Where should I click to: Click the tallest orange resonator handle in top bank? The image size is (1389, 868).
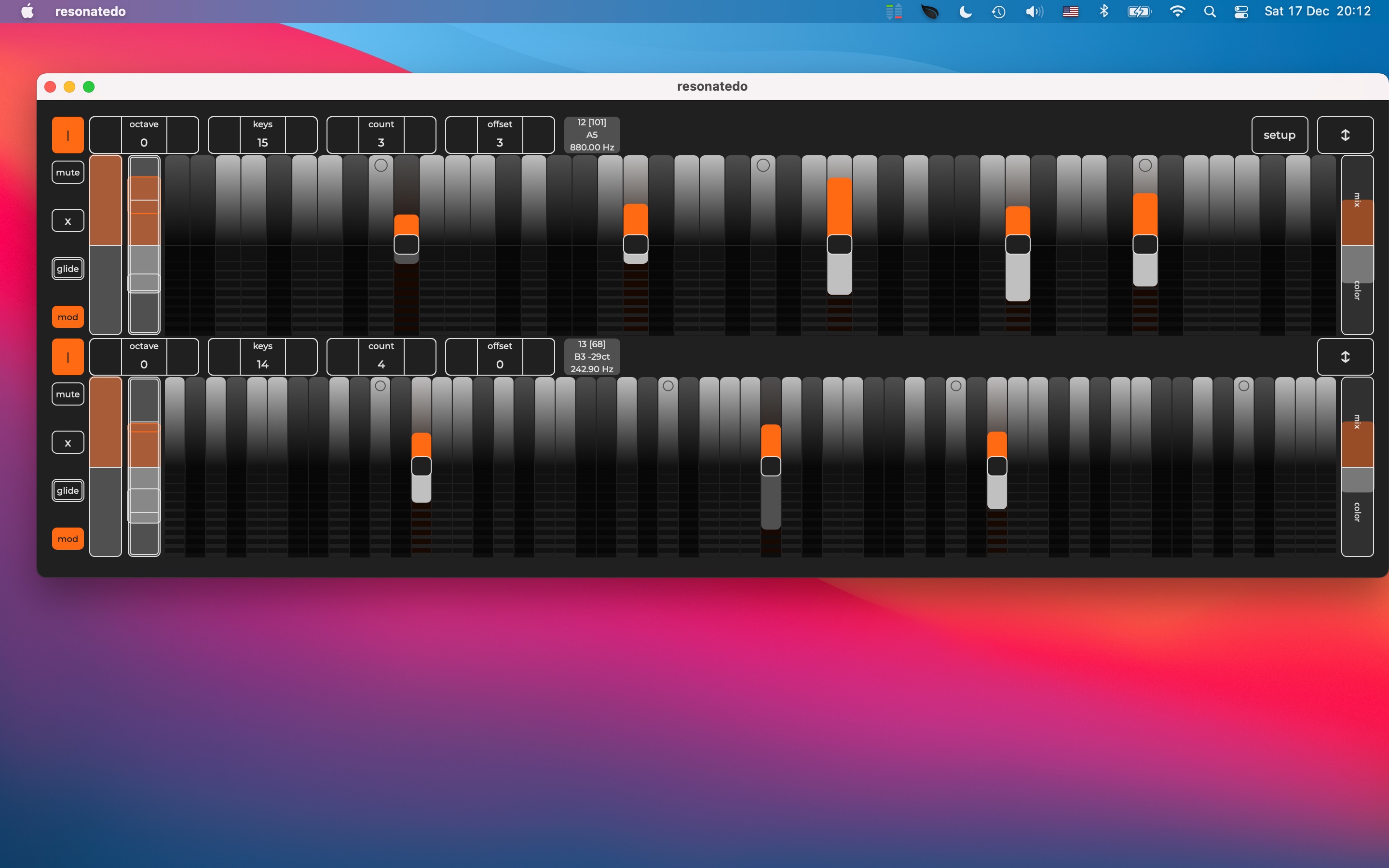pos(839,244)
